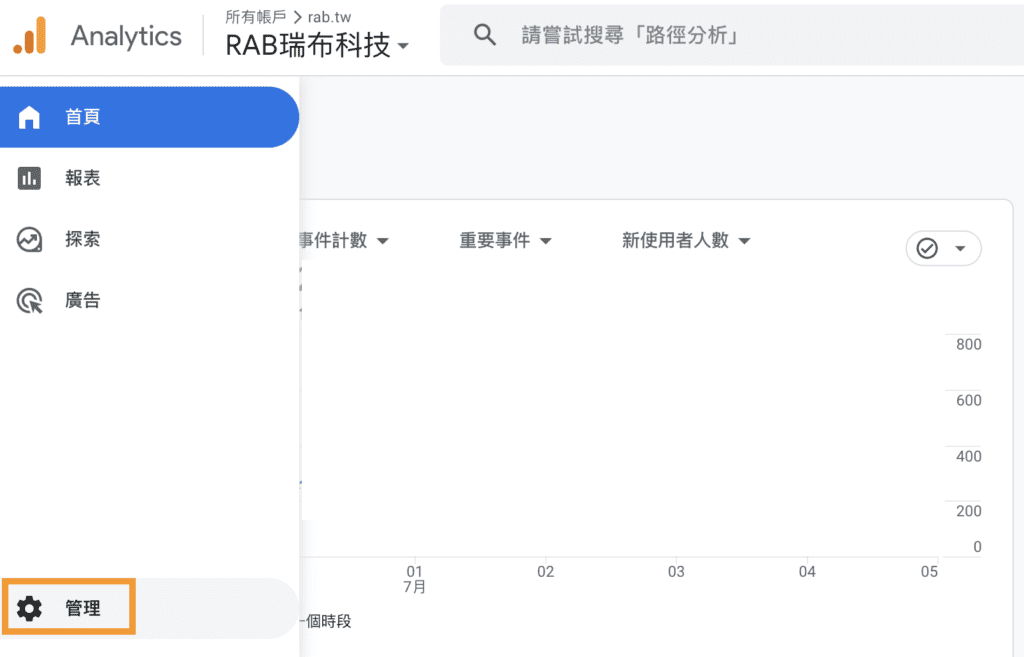Click the Google Analytics logo icon
The height and width of the screenshot is (657, 1024).
[x=30, y=36]
